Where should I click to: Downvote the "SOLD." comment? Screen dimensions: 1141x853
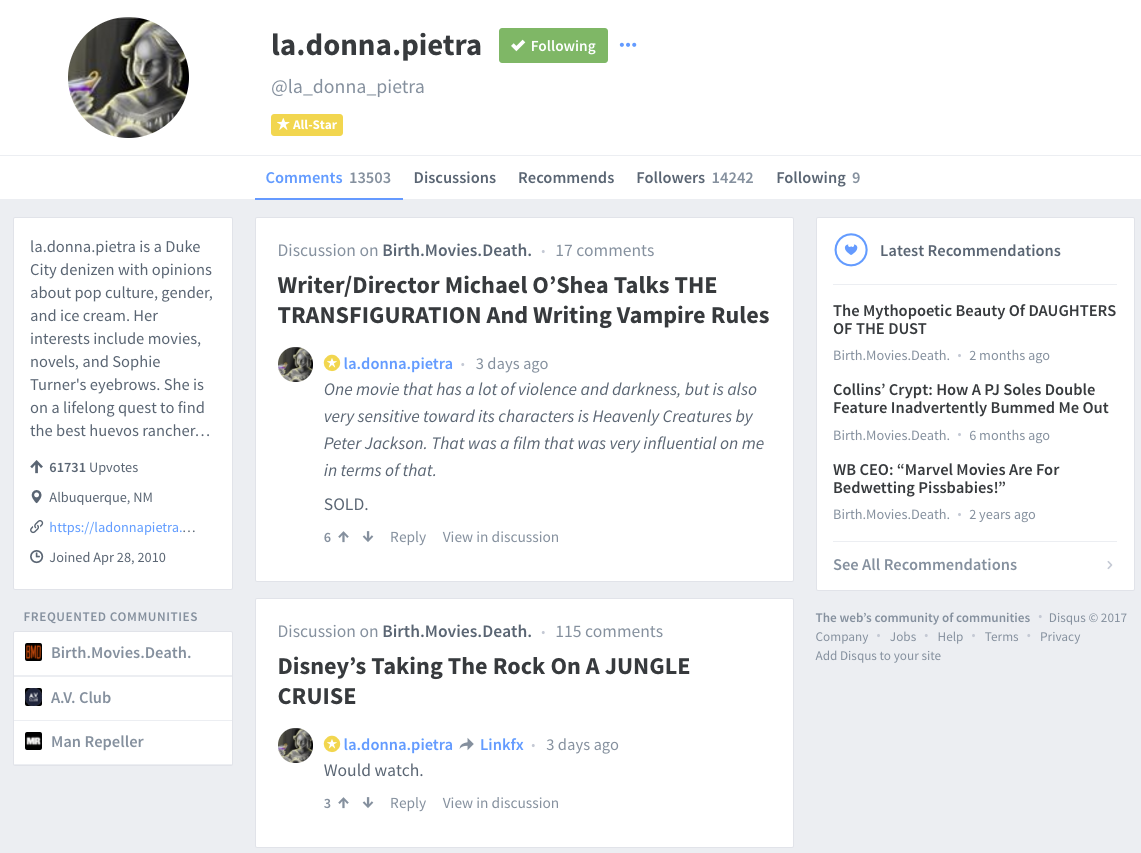point(368,537)
